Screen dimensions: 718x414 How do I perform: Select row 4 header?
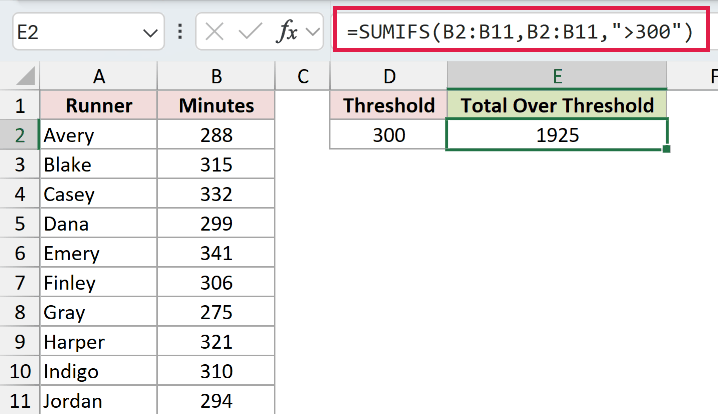(20, 194)
